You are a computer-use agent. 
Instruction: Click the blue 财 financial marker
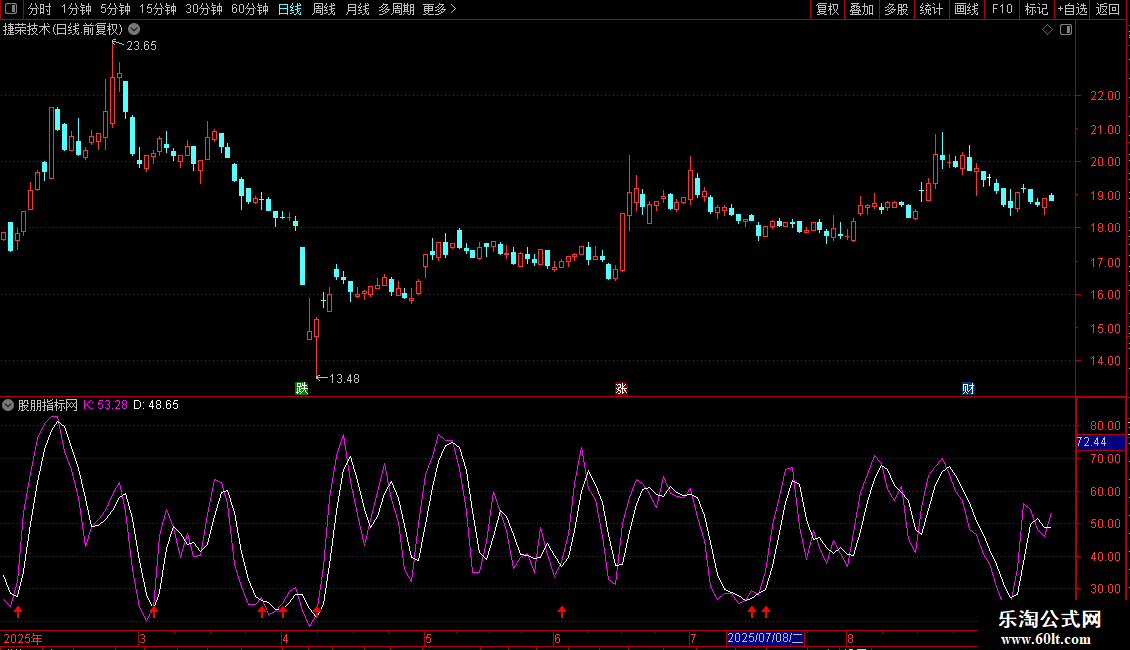tap(968, 389)
